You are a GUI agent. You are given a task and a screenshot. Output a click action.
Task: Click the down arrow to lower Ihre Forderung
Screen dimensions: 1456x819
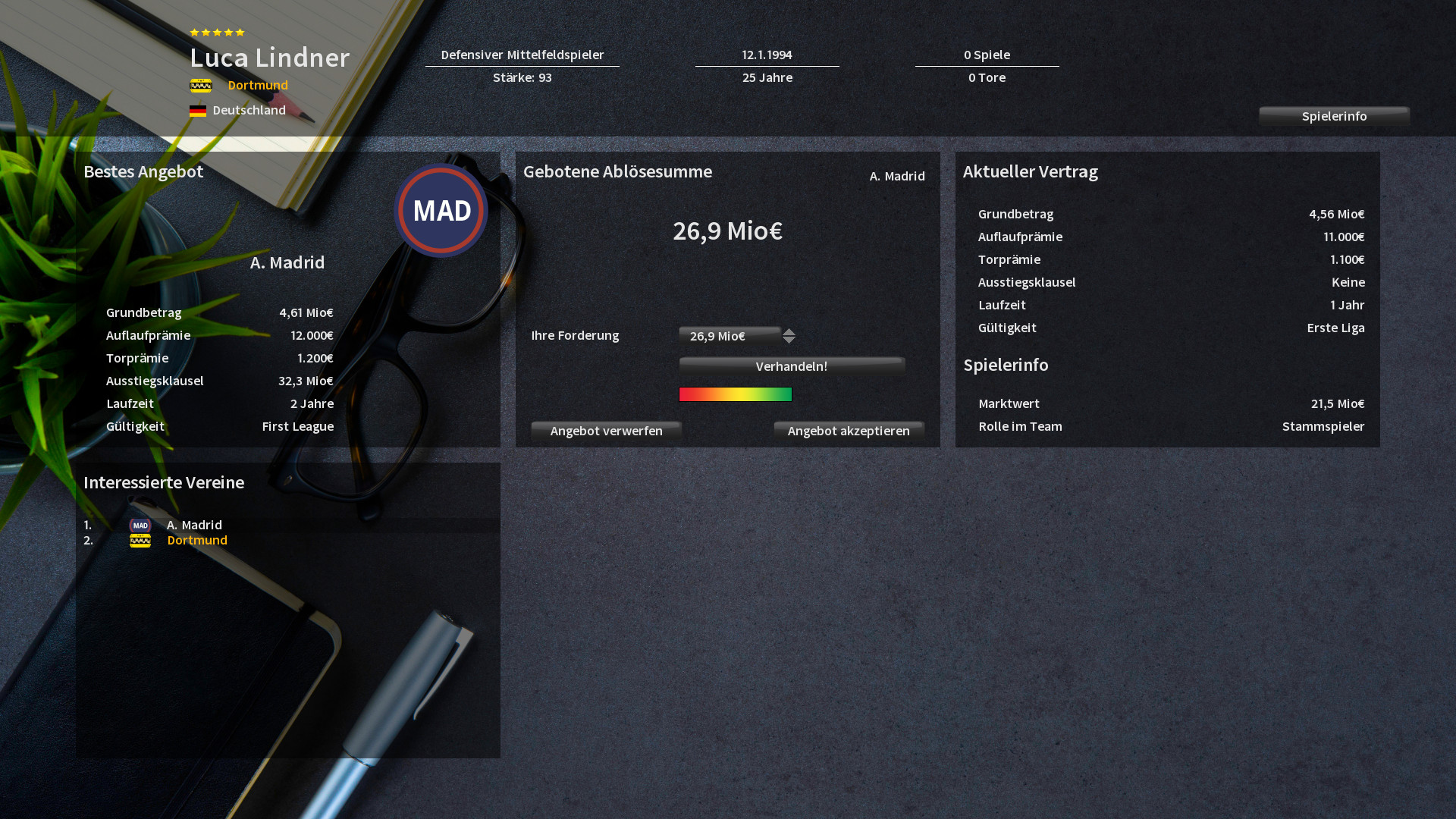[x=789, y=340]
